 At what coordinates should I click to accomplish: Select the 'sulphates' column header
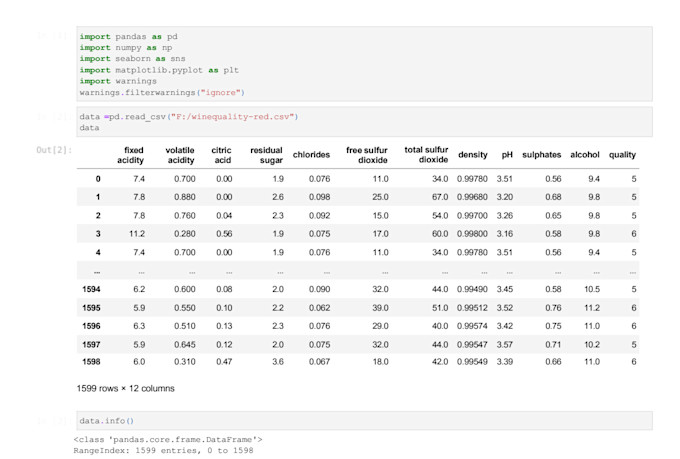(x=542, y=155)
